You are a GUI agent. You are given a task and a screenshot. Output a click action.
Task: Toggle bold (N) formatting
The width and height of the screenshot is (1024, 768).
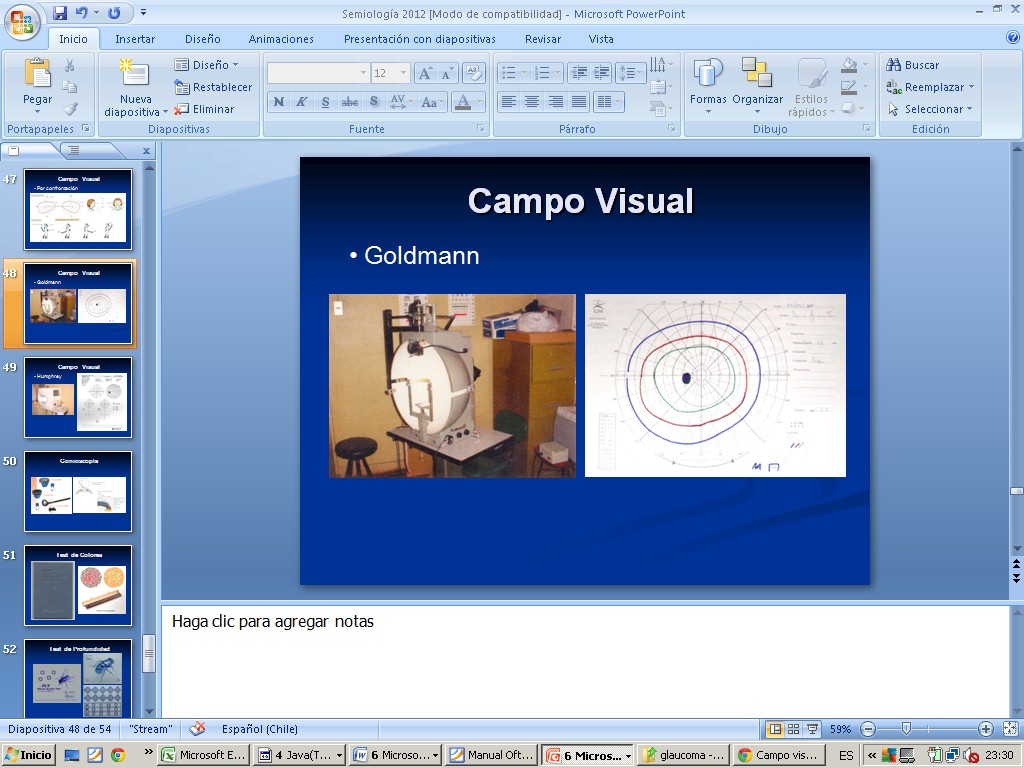(278, 102)
